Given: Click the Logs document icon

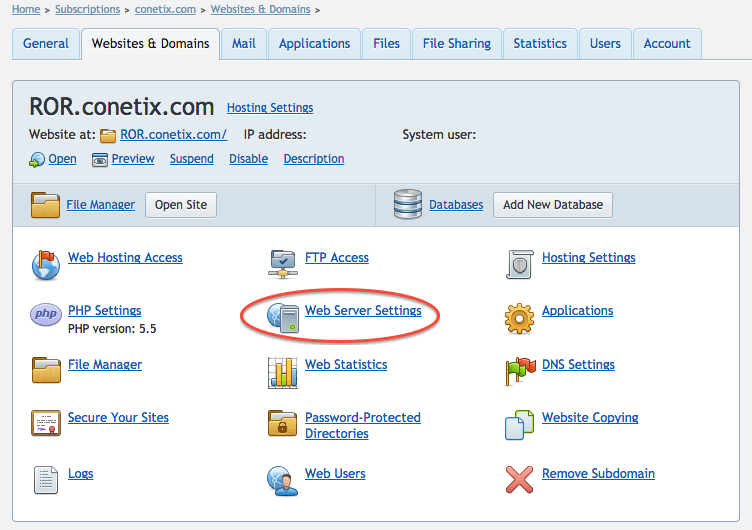Looking at the screenshot, I should 46,480.
